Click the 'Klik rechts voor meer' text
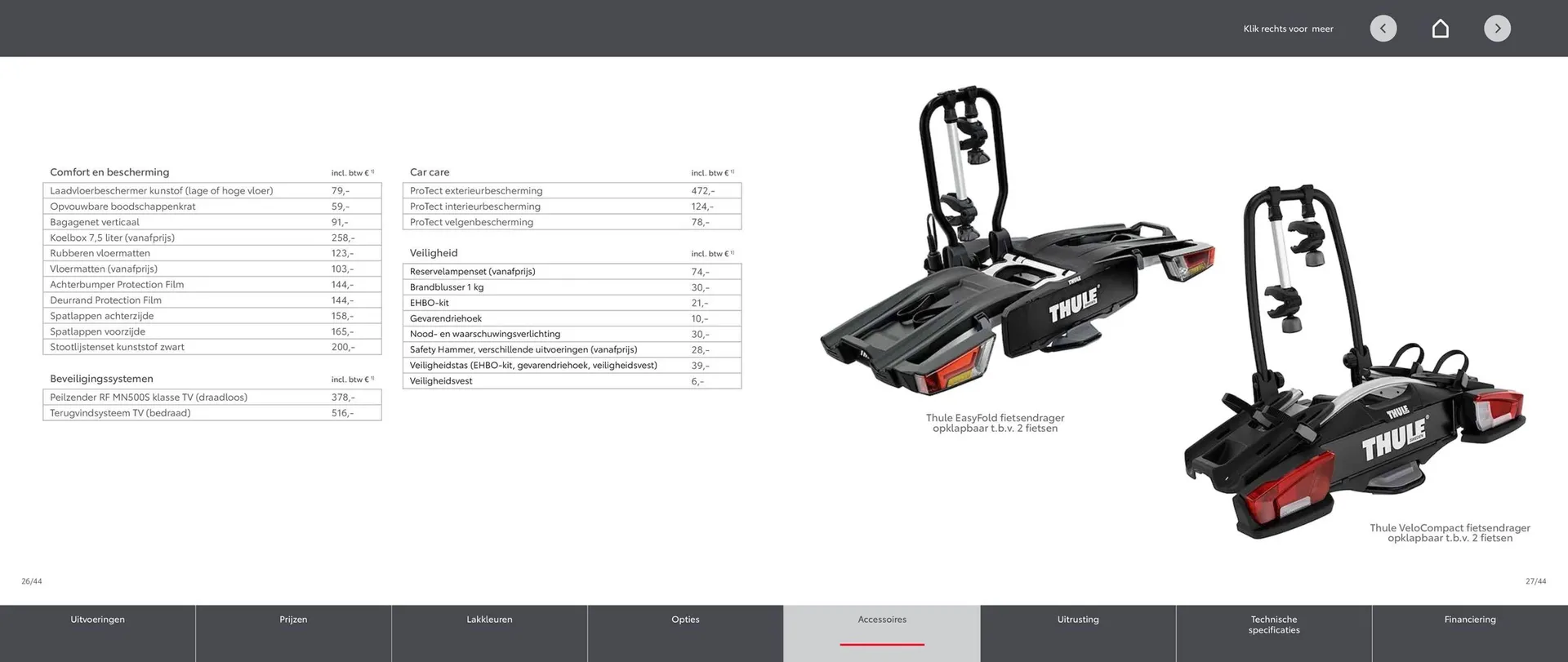This screenshot has width=1568, height=662. click(1288, 29)
